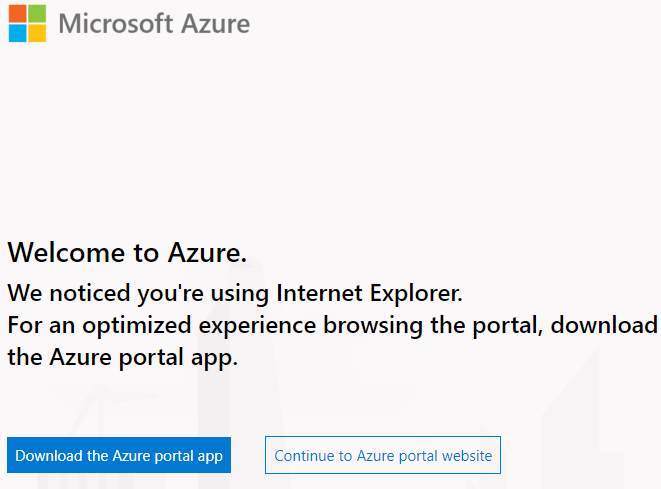
Task: Click the word "Azure" in the header
Action: coord(210,23)
